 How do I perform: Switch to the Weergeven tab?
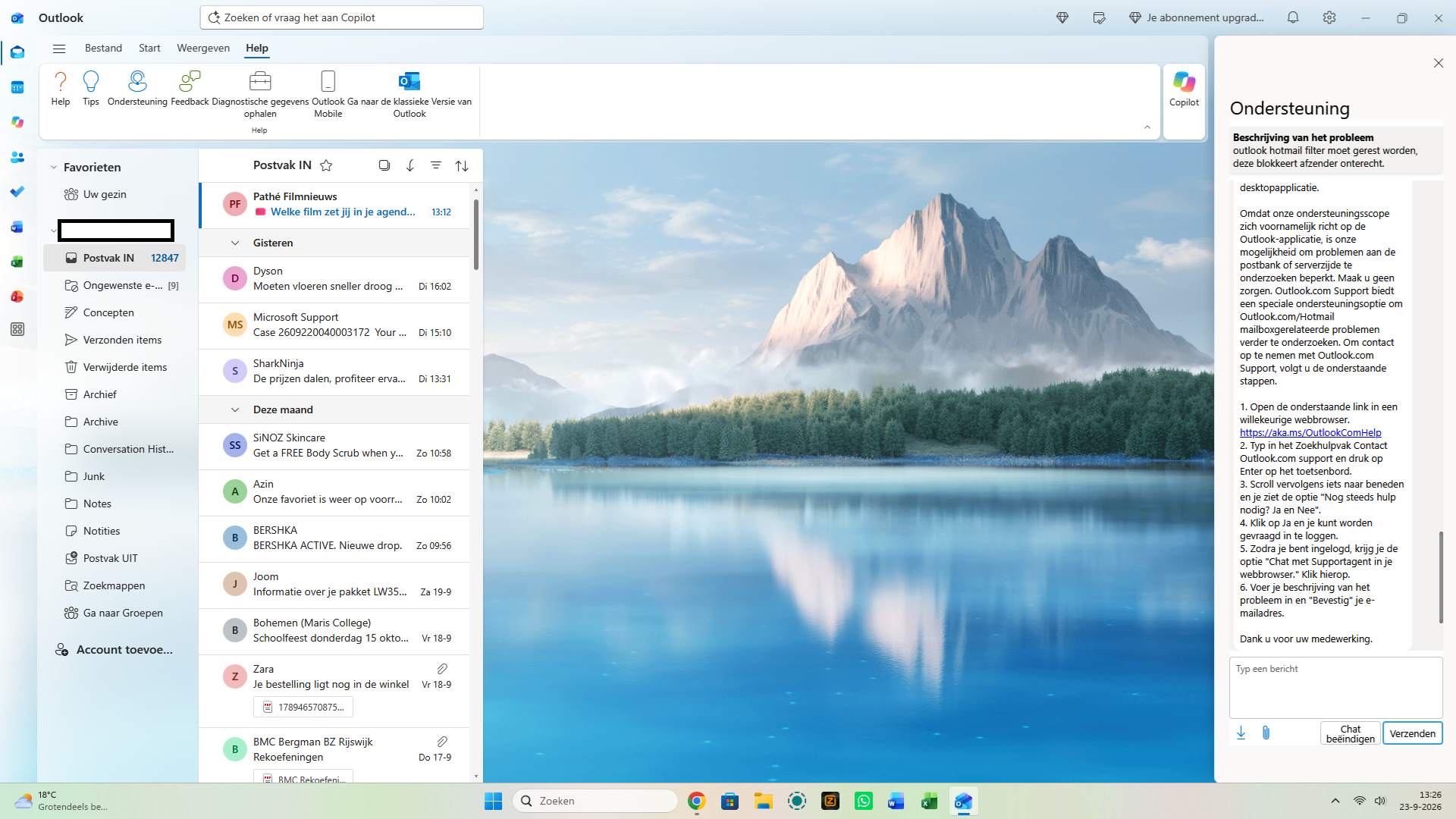click(203, 48)
